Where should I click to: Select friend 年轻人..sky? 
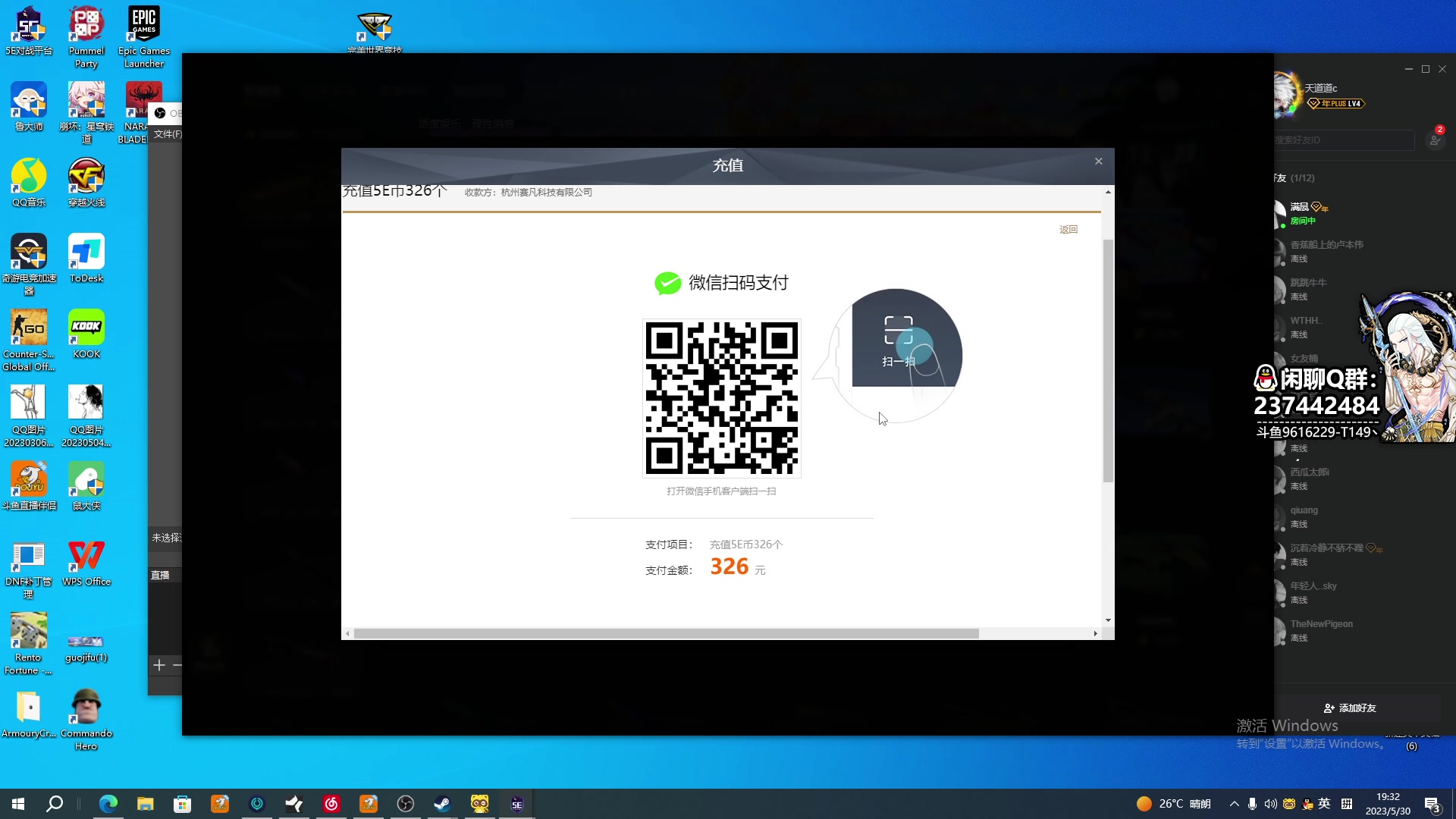point(1357,593)
